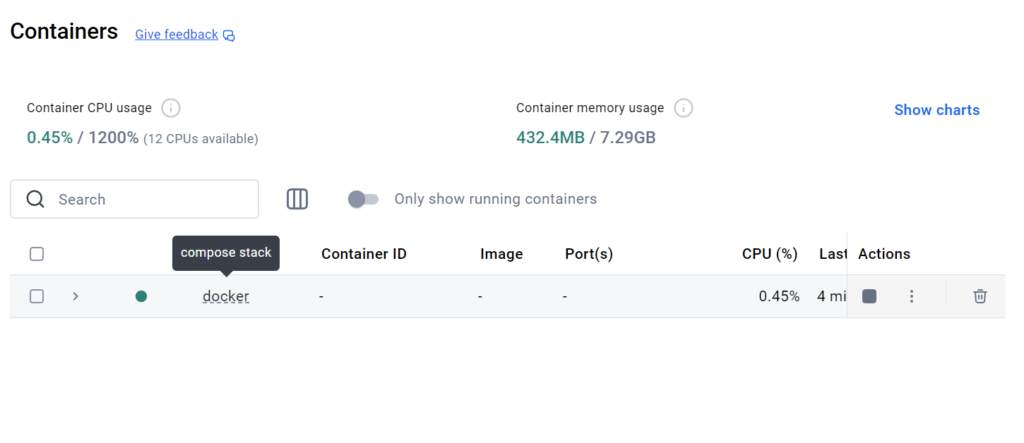Click the CPU usage info icon
Viewport: 1024px width, 443px height.
[x=171, y=108]
